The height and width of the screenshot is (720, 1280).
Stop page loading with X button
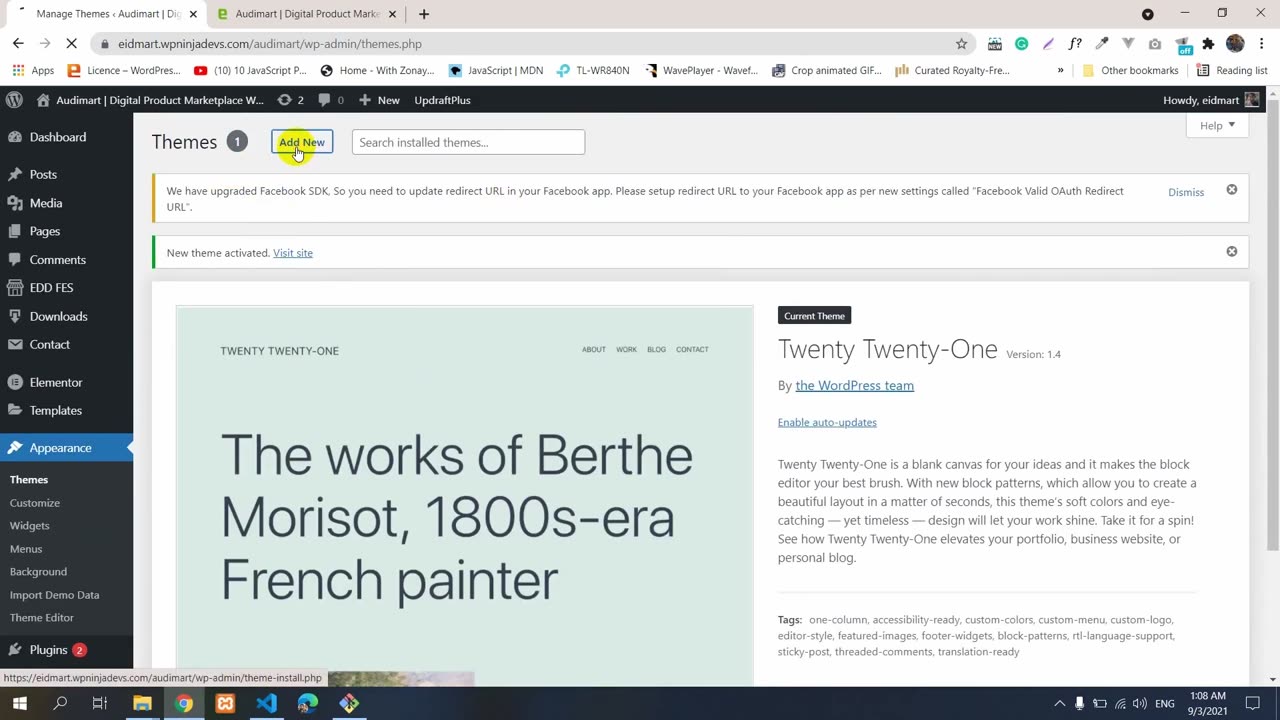coord(71,44)
